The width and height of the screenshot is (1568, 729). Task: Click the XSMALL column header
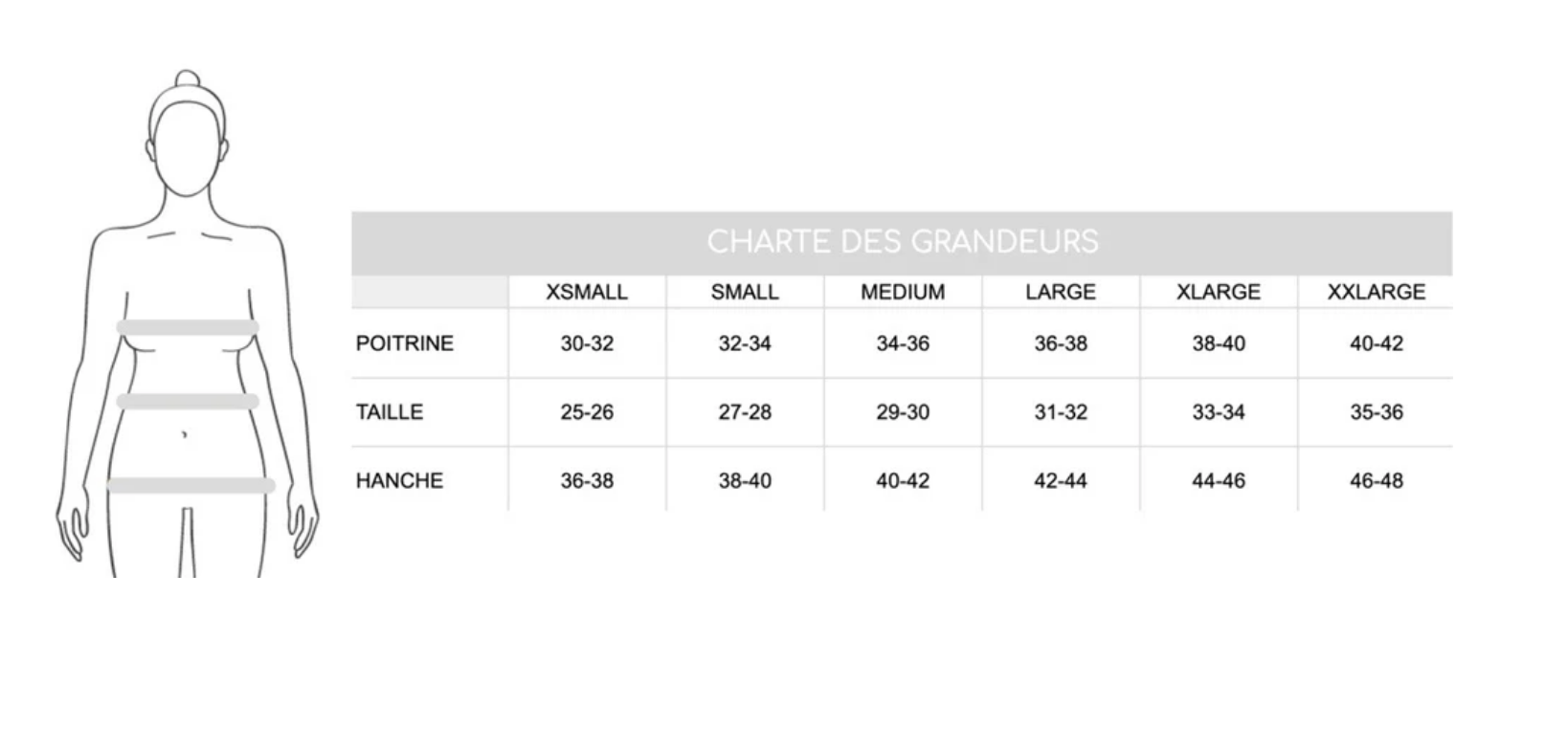coord(587,292)
